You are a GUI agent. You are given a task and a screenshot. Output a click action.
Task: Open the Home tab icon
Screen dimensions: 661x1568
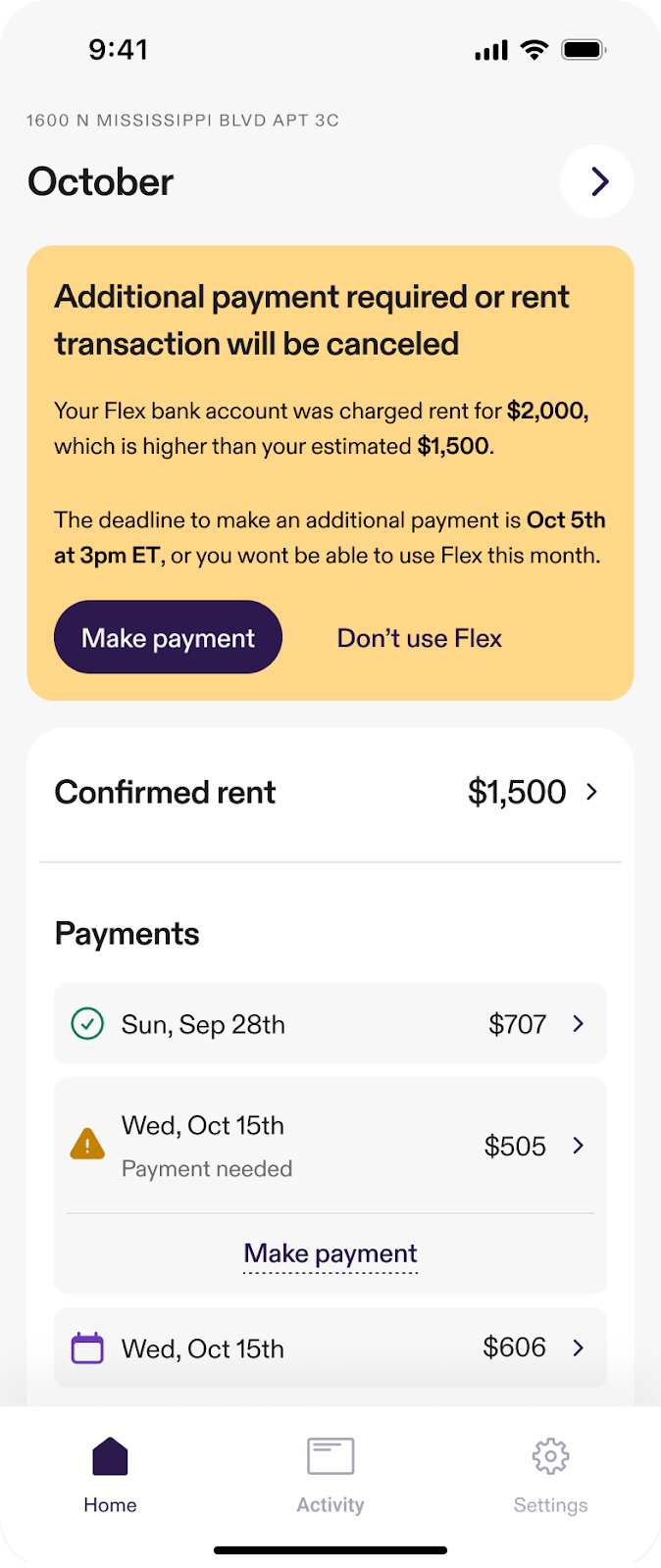[110, 1456]
